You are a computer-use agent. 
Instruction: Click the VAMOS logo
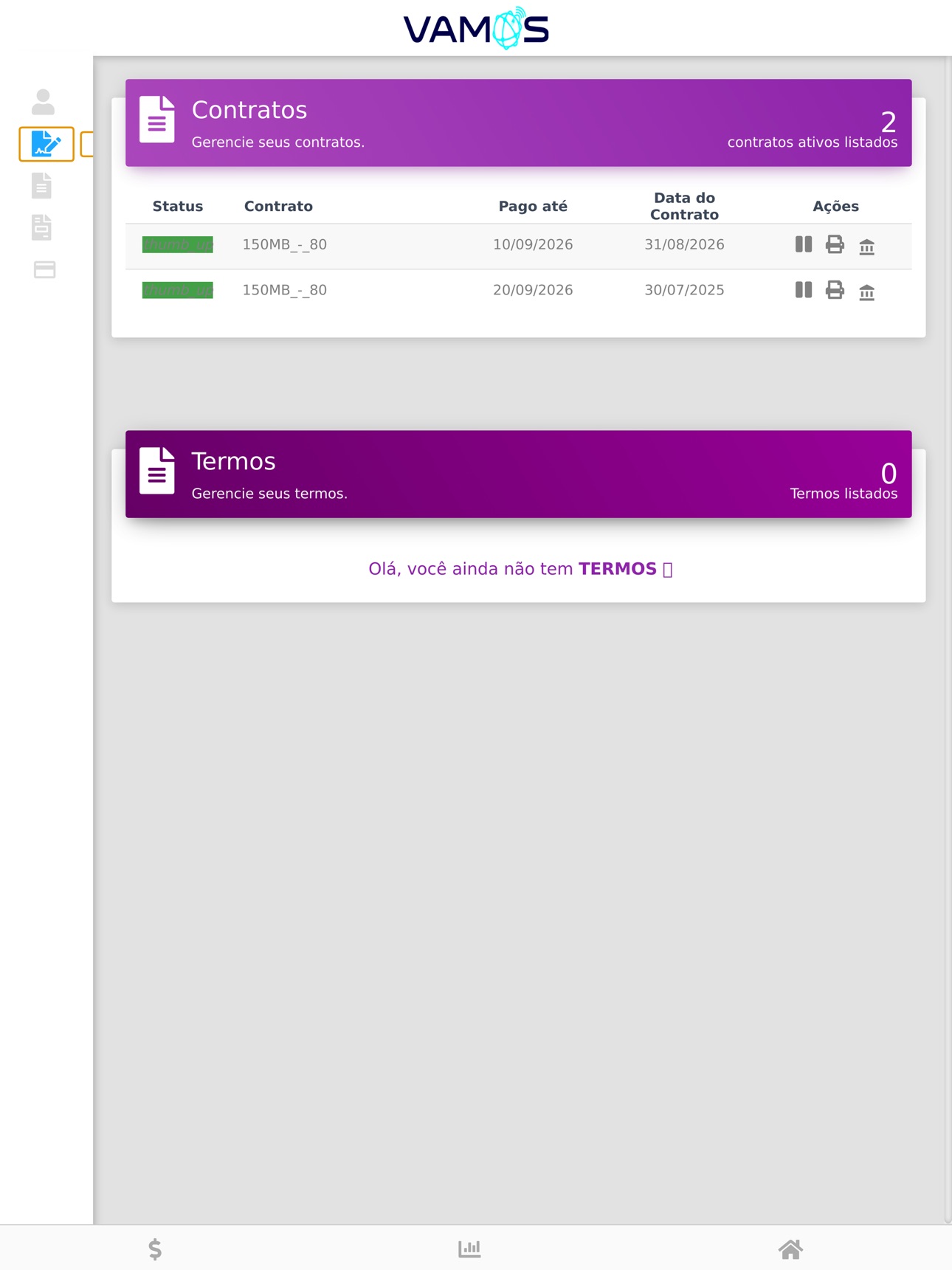point(476,28)
